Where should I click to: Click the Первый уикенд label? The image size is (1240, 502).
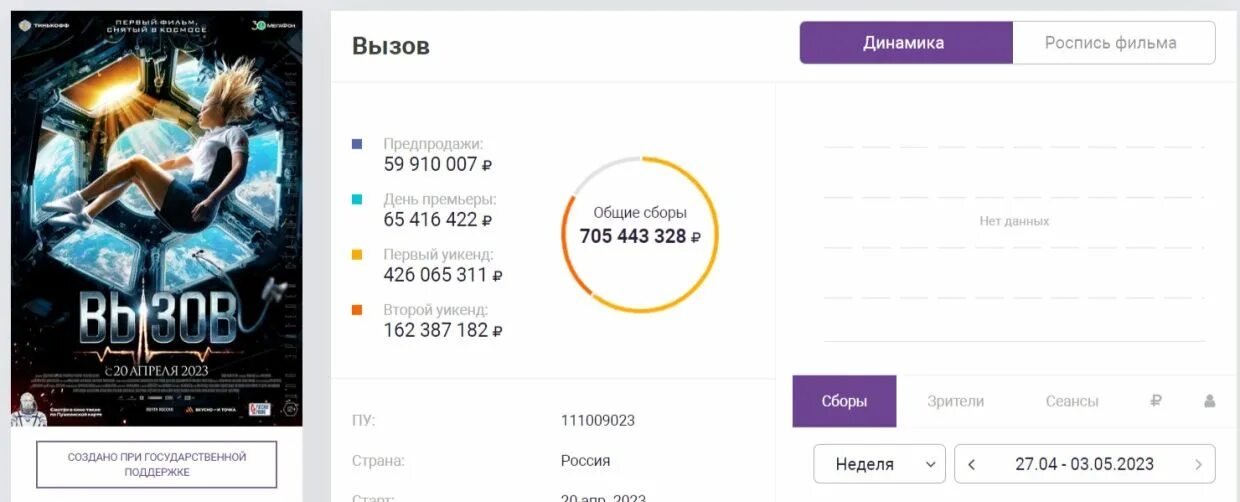[438, 255]
